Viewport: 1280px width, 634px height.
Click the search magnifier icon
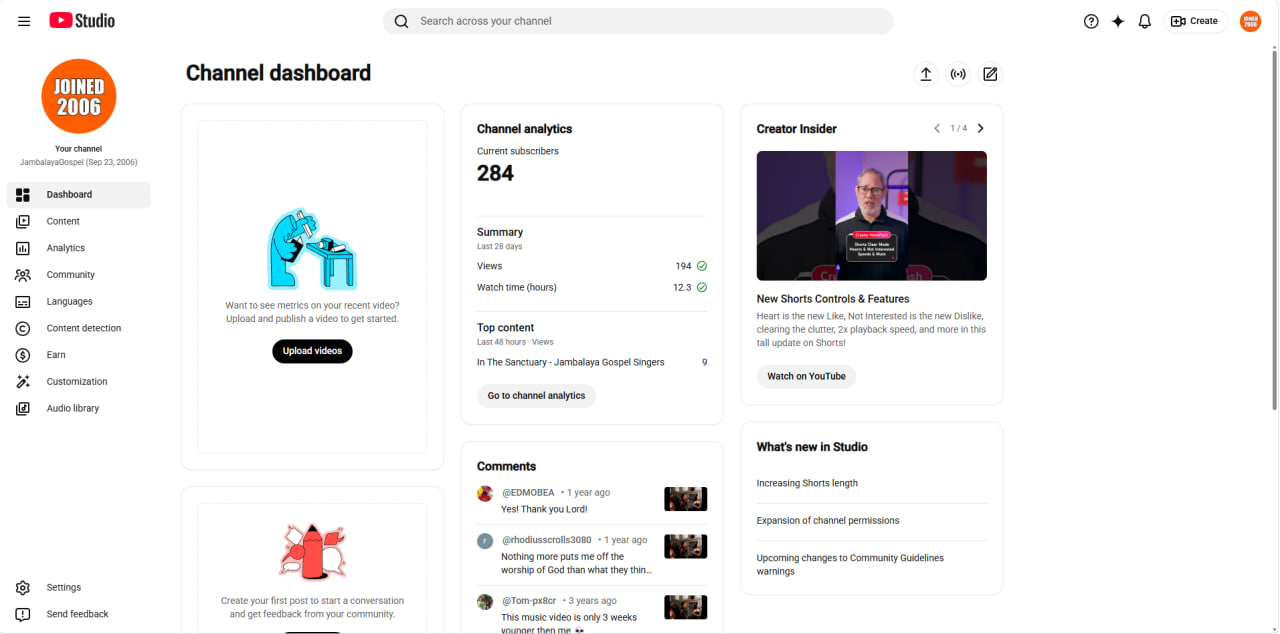(401, 21)
